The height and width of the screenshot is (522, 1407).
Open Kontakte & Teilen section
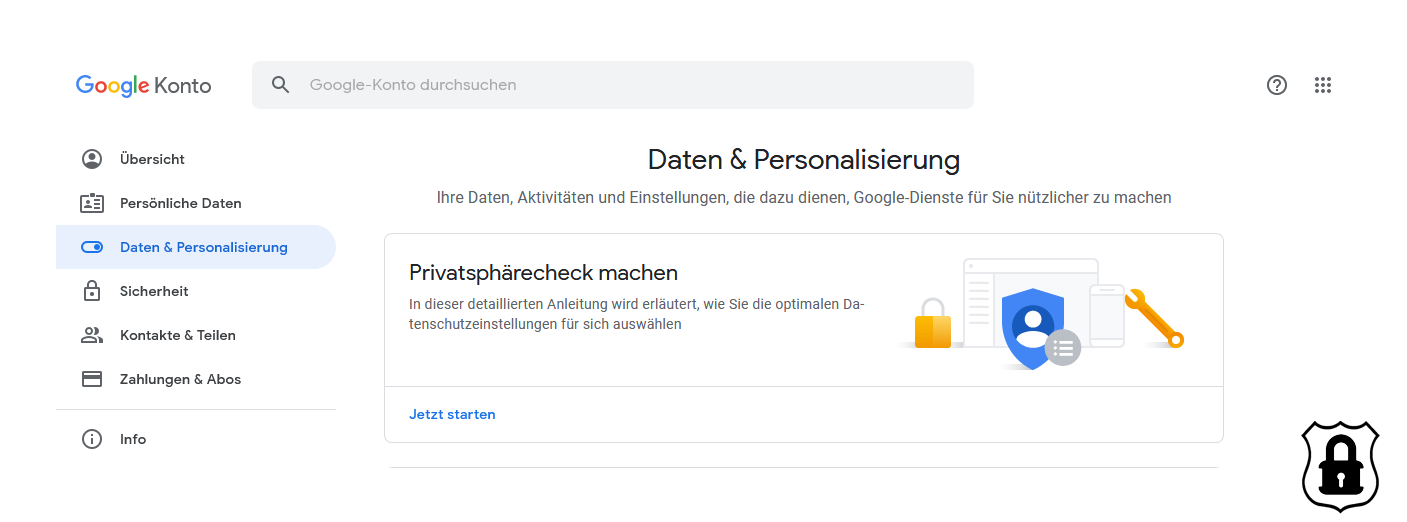pos(196,335)
